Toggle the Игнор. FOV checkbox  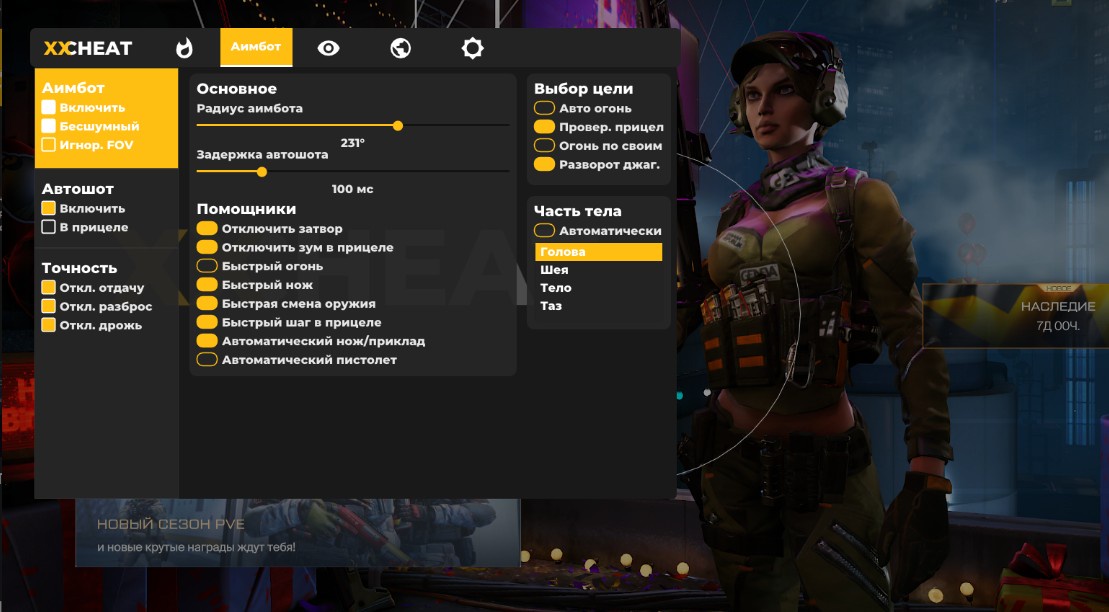(x=49, y=145)
